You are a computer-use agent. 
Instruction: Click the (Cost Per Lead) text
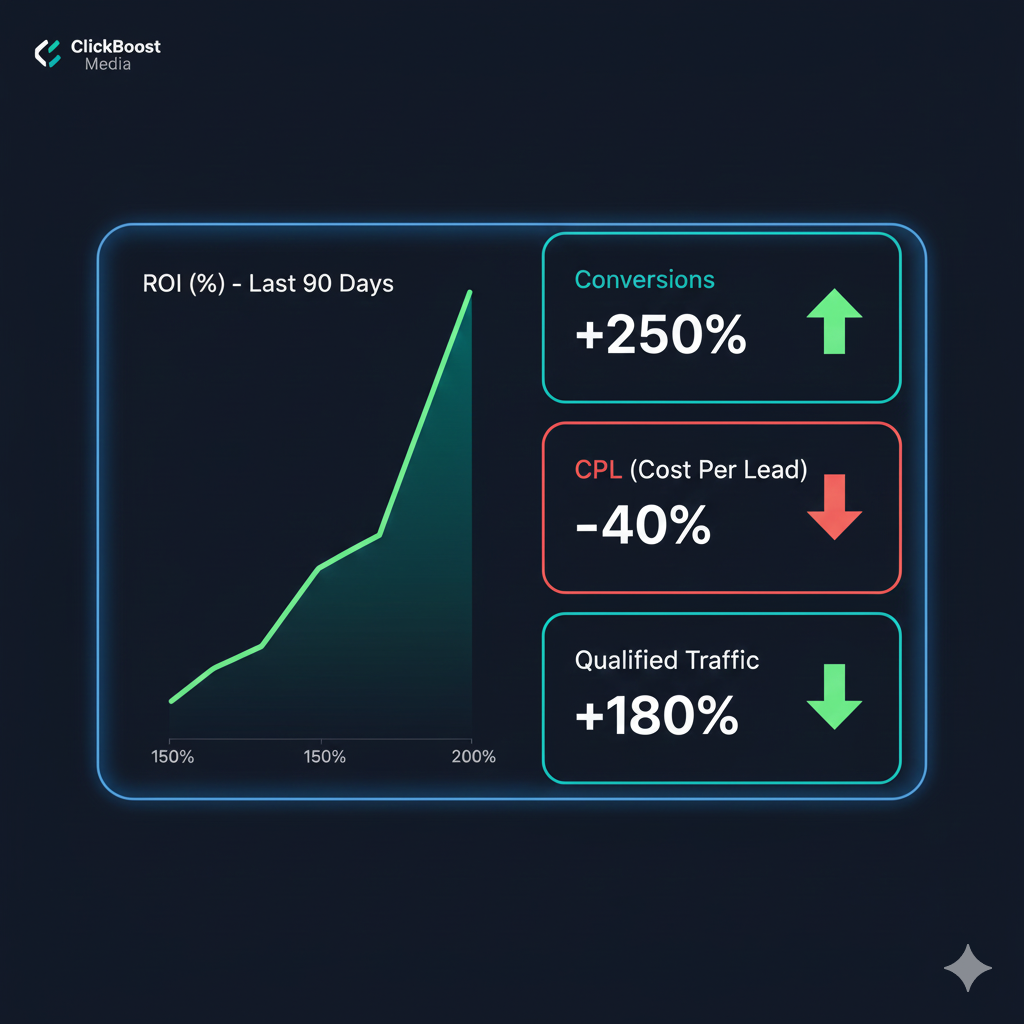point(719,469)
